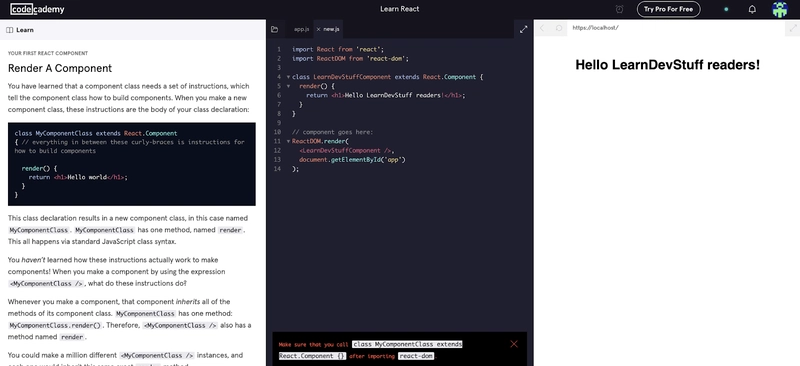Click the LearnDevStuffComponent JSX tag on line 12

pyautogui.click(x=346, y=151)
